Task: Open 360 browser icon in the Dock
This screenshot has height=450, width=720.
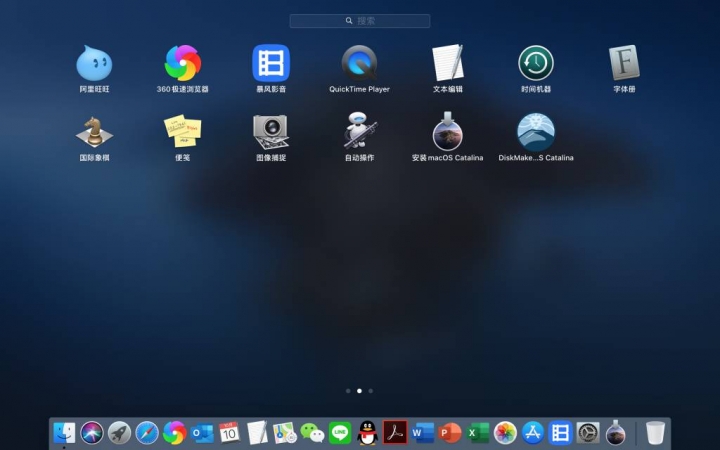Action: (174, 433)
